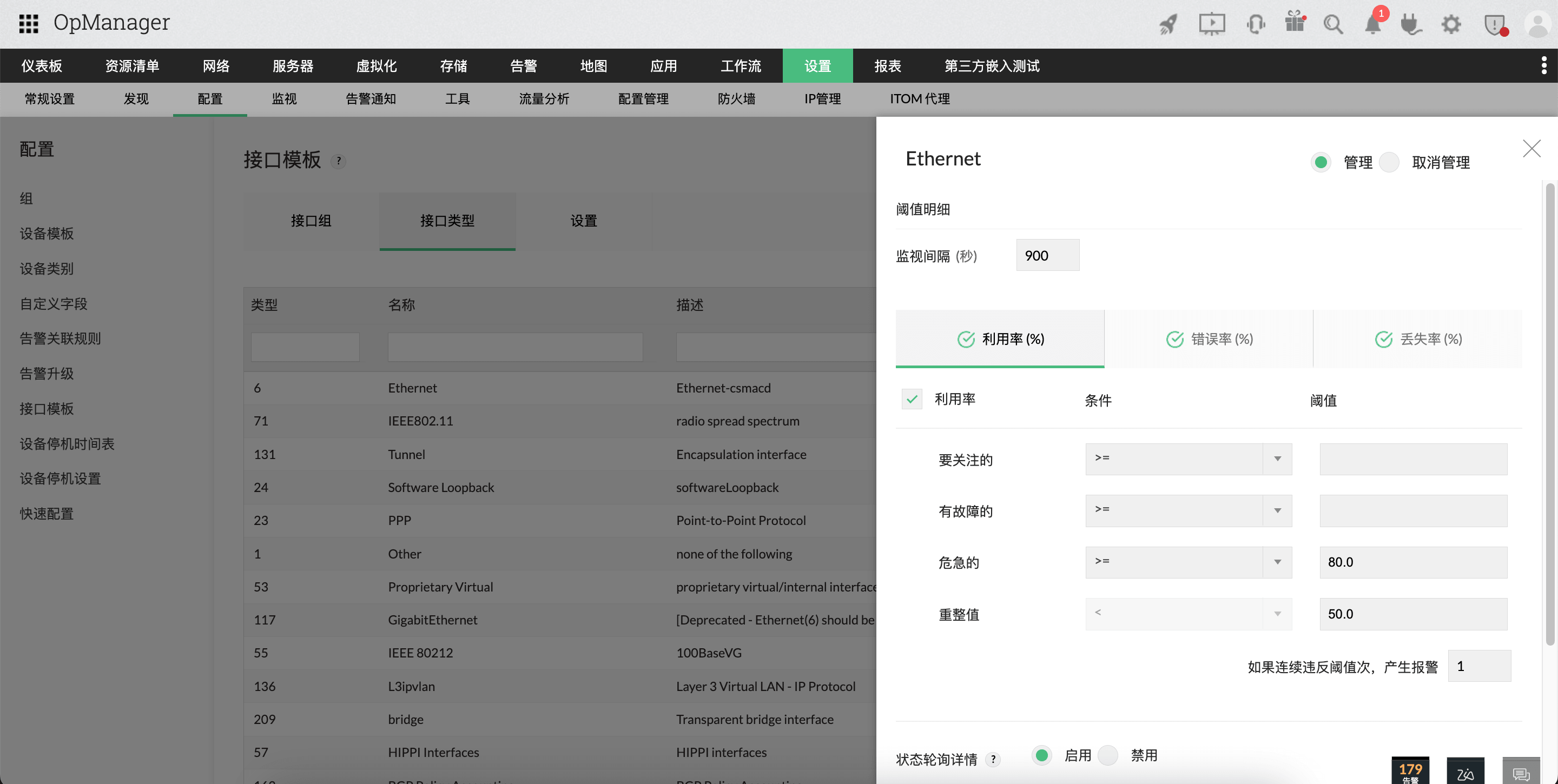Switch to the 接口组 tab
The height and width of the screenshot is (784, 1558).
click(311, 221)
